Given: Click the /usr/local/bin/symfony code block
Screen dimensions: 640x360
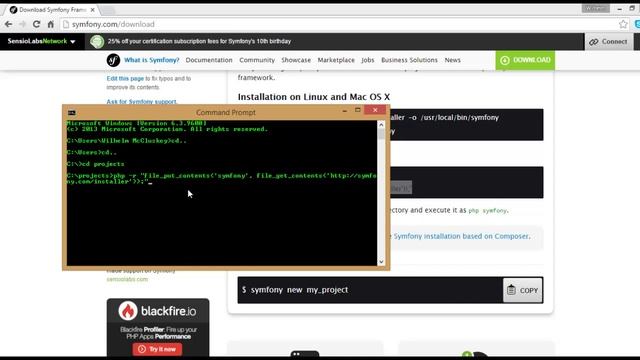Looking at the screenshot, I should point(467,124).
